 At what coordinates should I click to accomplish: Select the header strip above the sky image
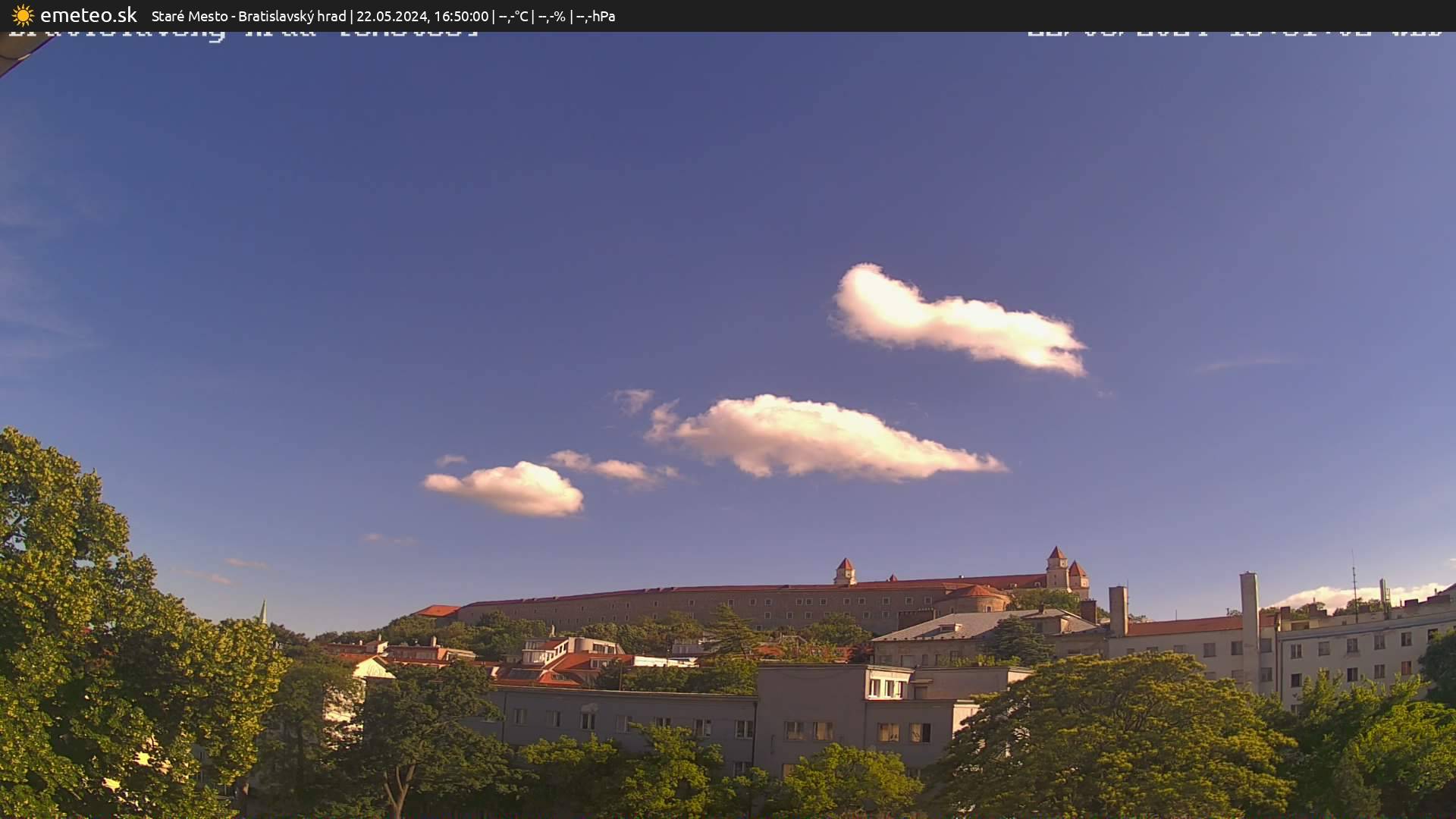[x=728, y=14]
